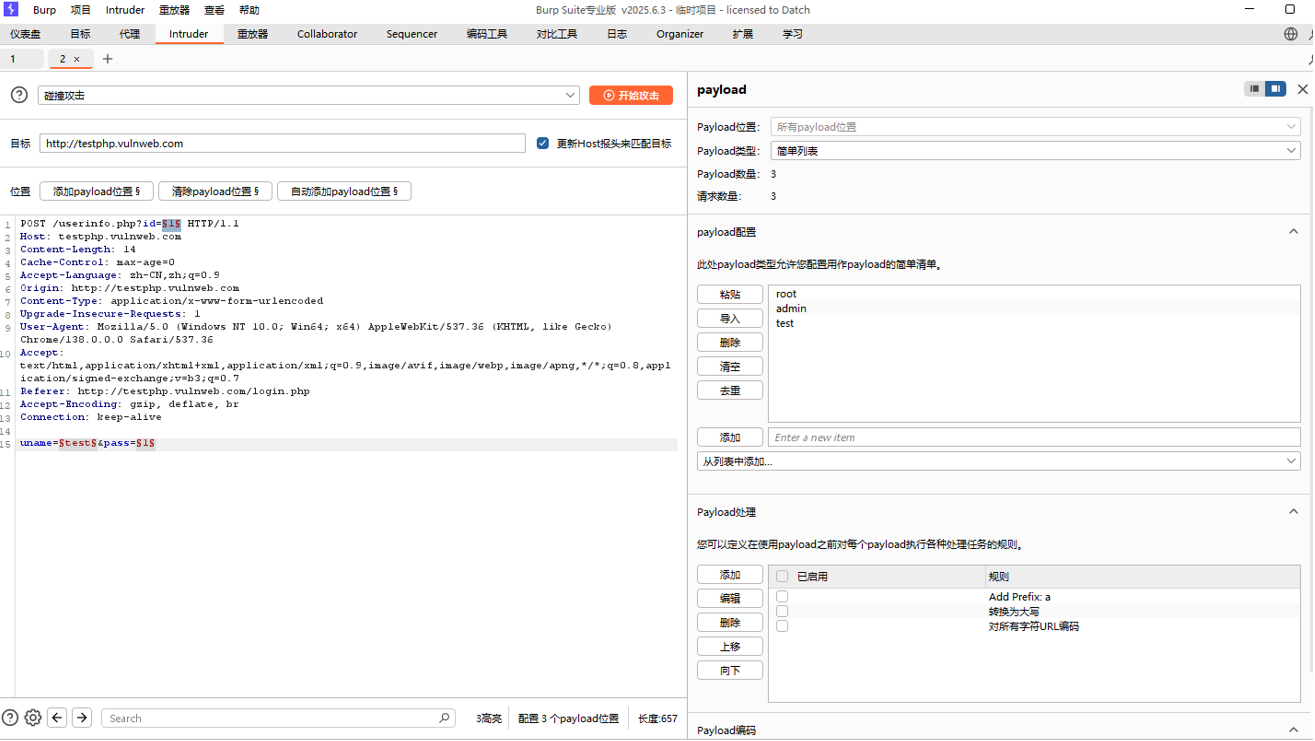
Task: Go to next search match arrow
Action: pyautogui.click(x=82, y=718)
